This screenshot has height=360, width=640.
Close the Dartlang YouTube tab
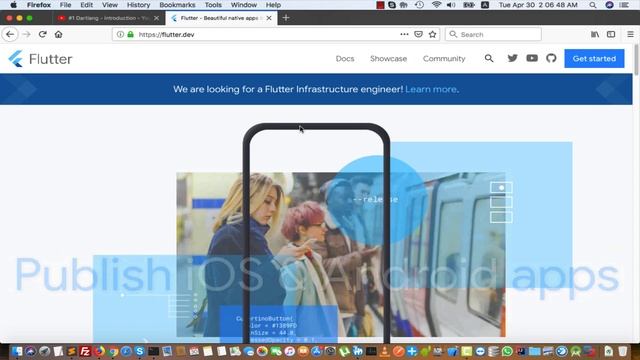tap(156, 18)
